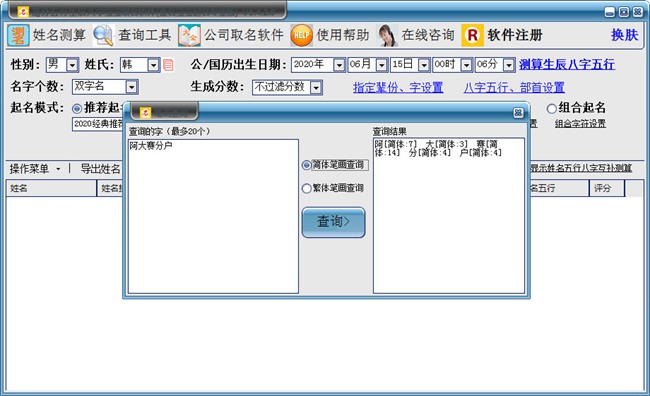Screen dimensions: 650x396
Task: Click the query dialog title bar icon
Action: click(x=146, y=112)
